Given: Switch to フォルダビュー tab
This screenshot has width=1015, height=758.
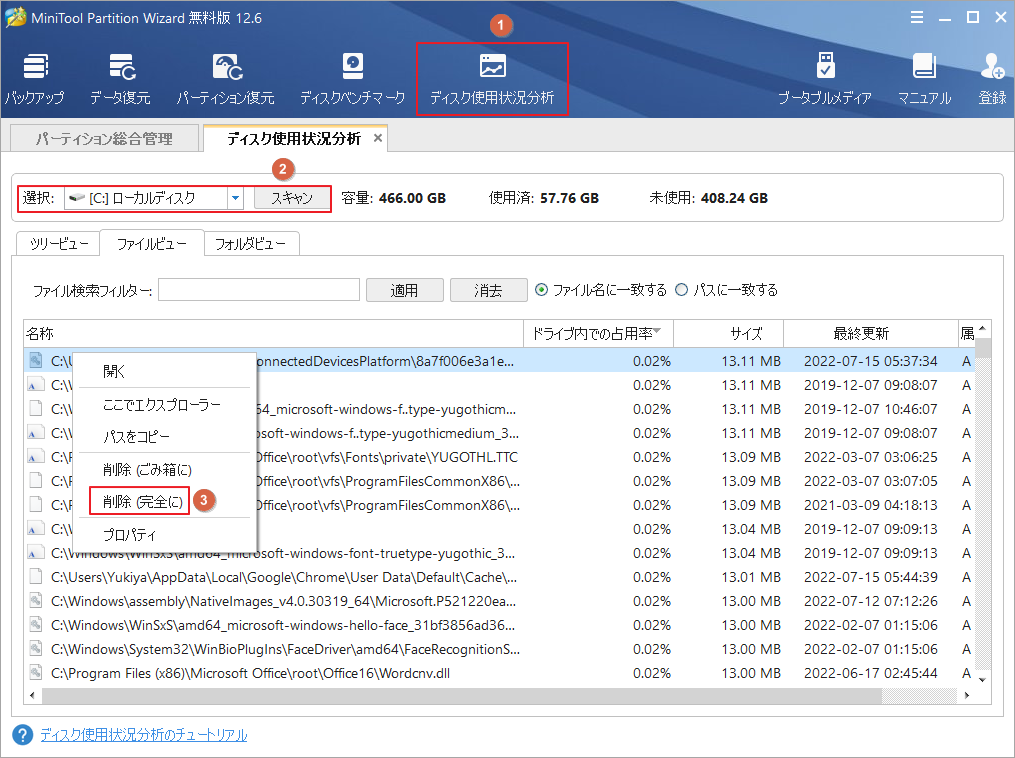Looking at the screenshot, I should click(251, 244).
